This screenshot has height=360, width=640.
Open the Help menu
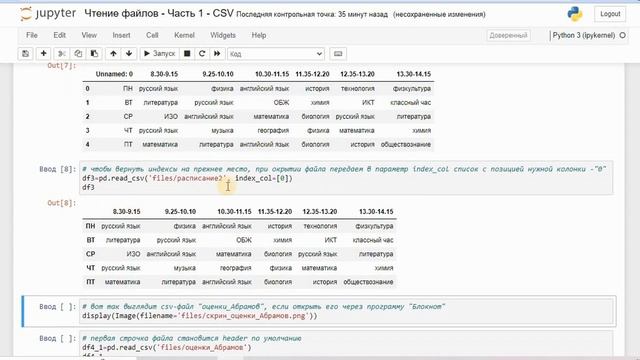click(x=259, y=36)
